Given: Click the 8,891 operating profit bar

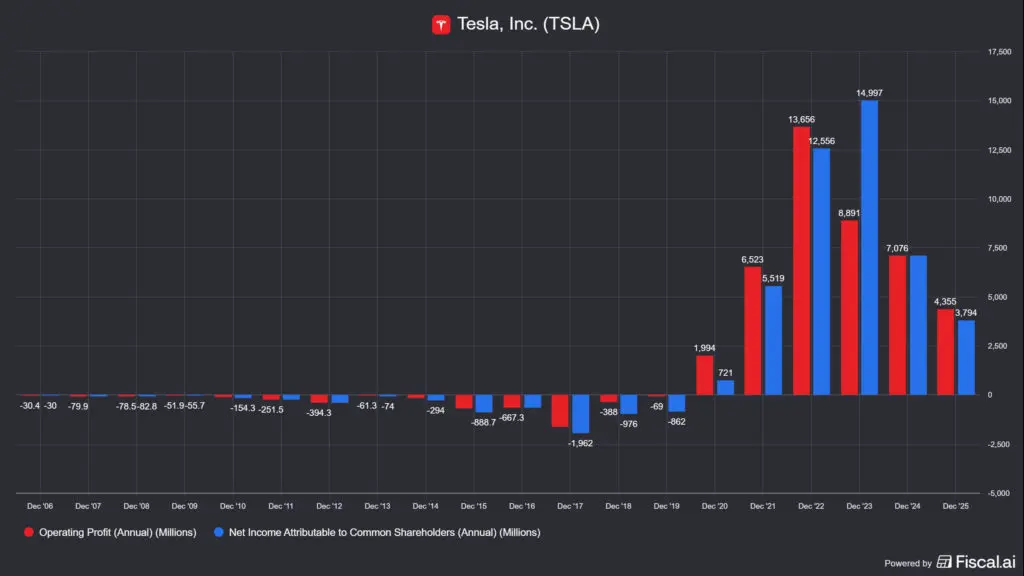Looking at the screenshot, I should (850, 308).
